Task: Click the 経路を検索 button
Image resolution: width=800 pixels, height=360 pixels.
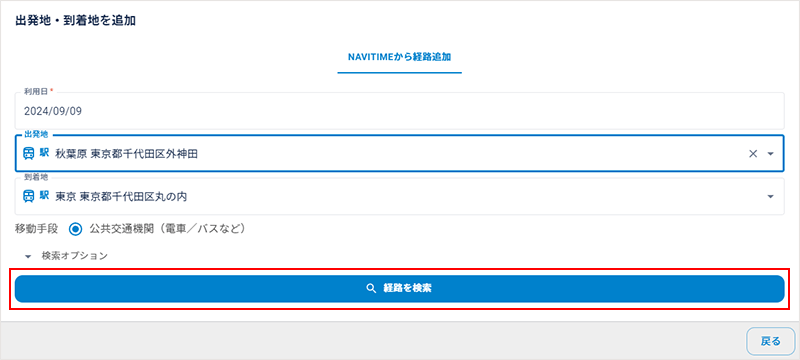Action: point(399,289)
